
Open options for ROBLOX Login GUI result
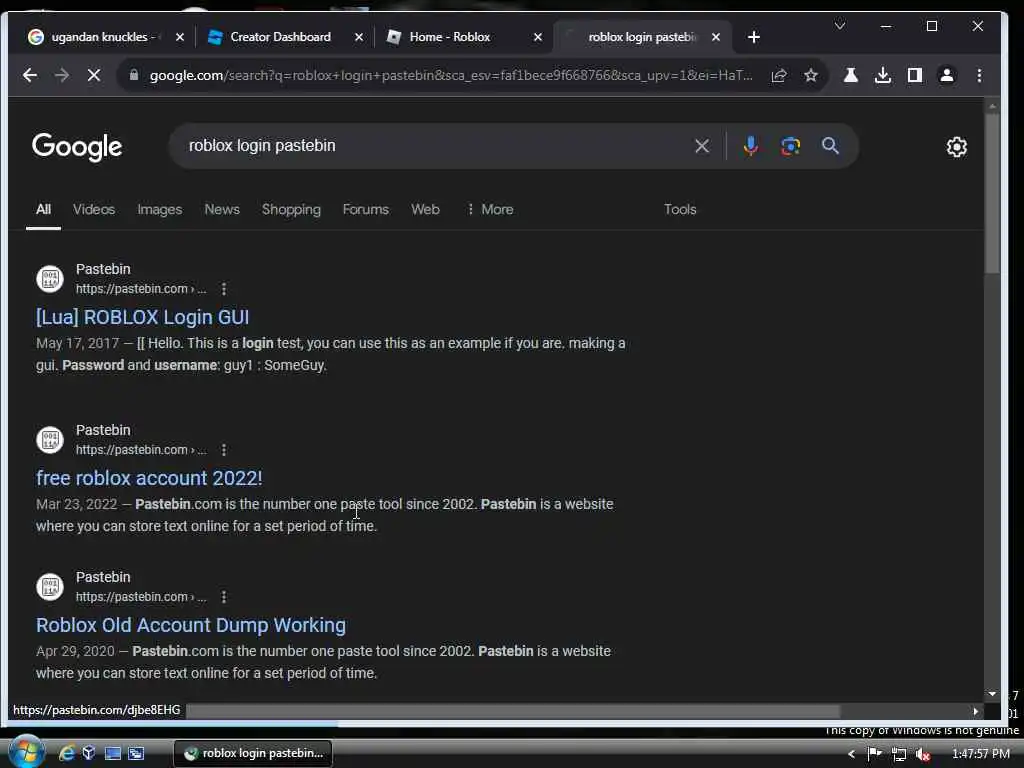click(224, 289)
